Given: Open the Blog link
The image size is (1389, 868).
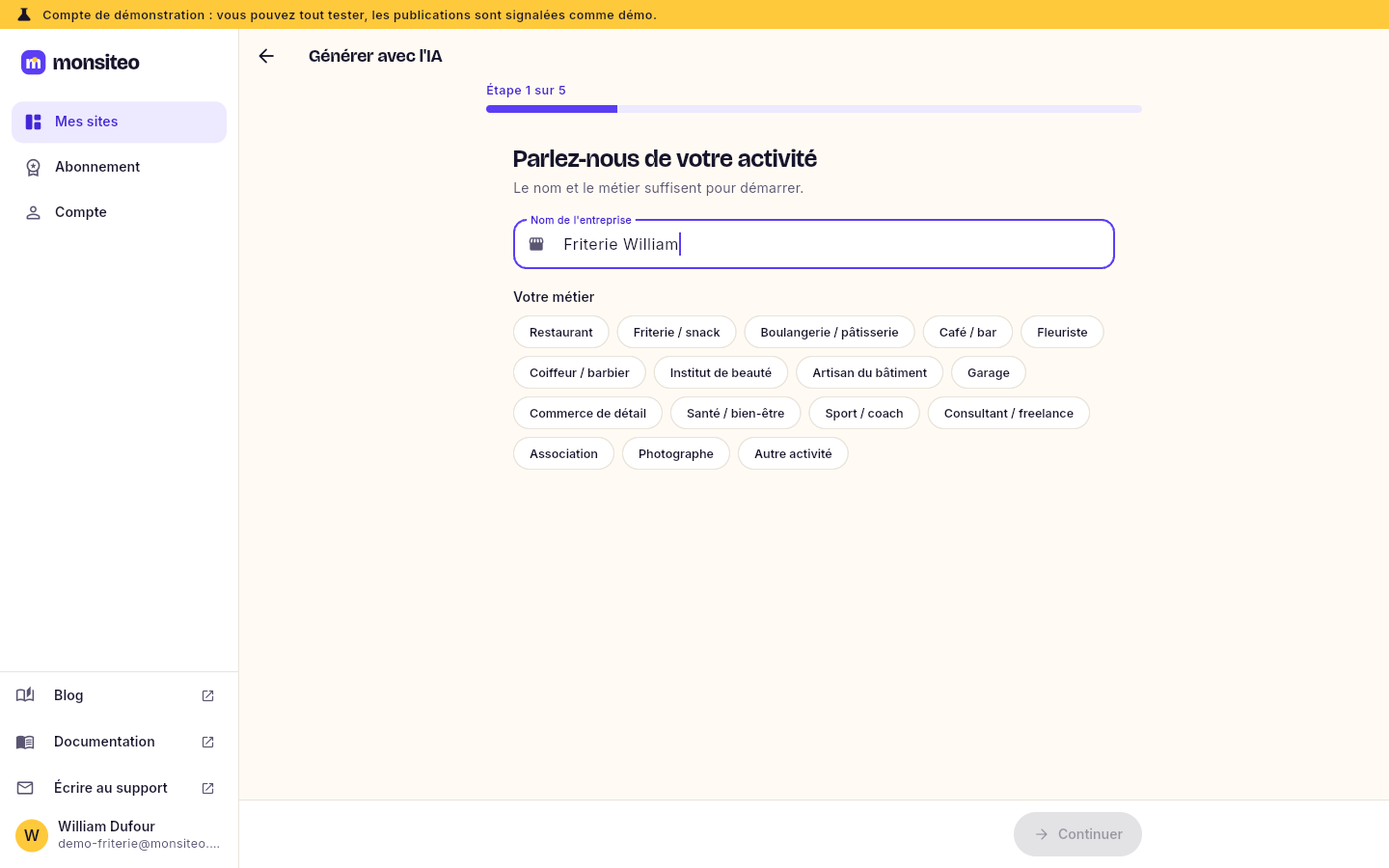Looking at the screenshot, I should (x=119, y=695).
